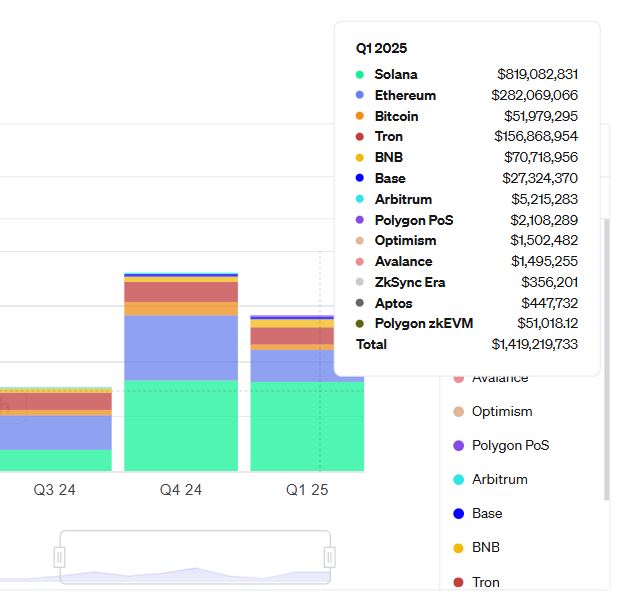Screen dimensions: 633x600
Task: Click the red Tron segment in Q4 24 bar
Action: point(181,292)
